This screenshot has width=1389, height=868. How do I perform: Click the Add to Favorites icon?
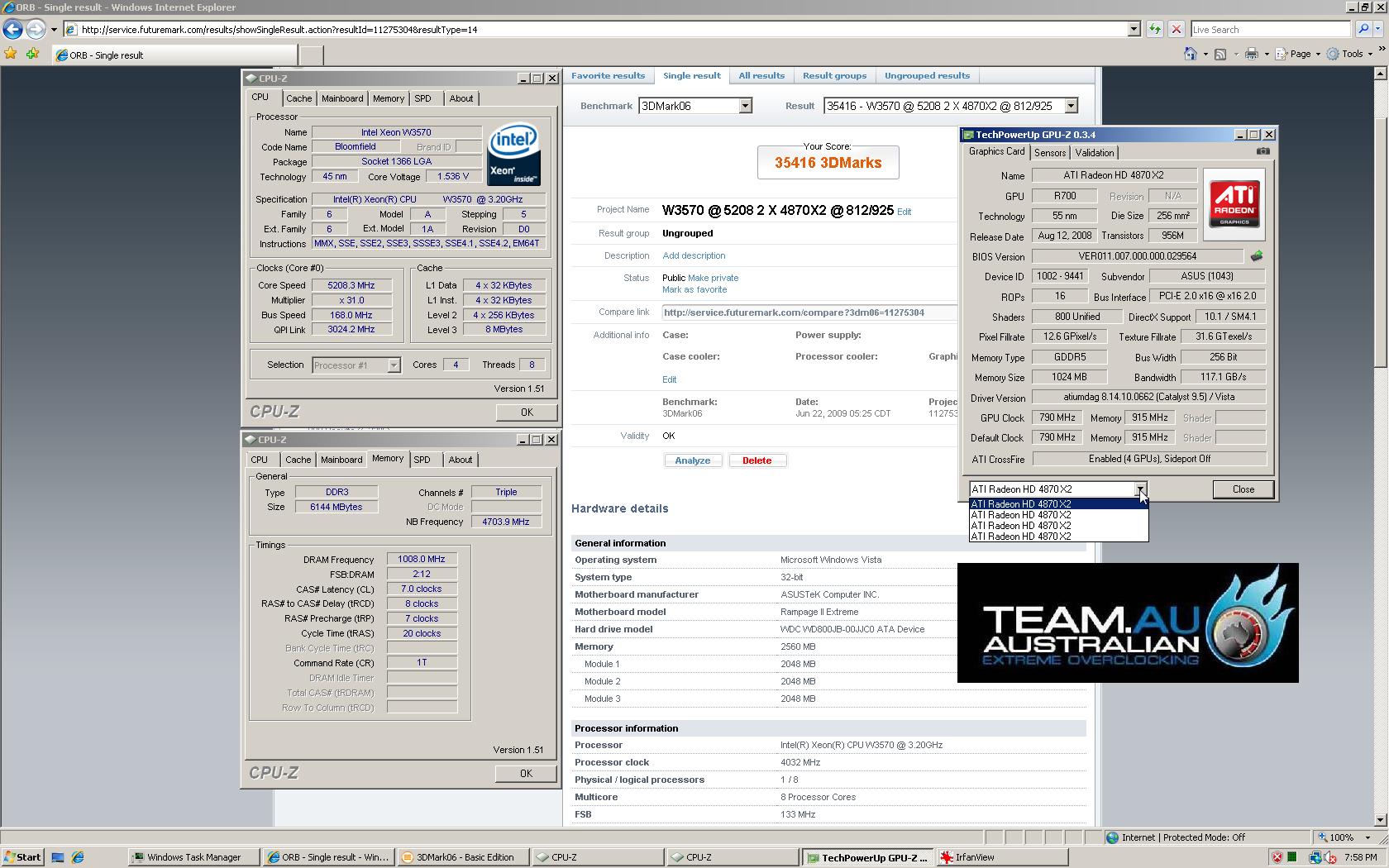click(x=33, y=54)
